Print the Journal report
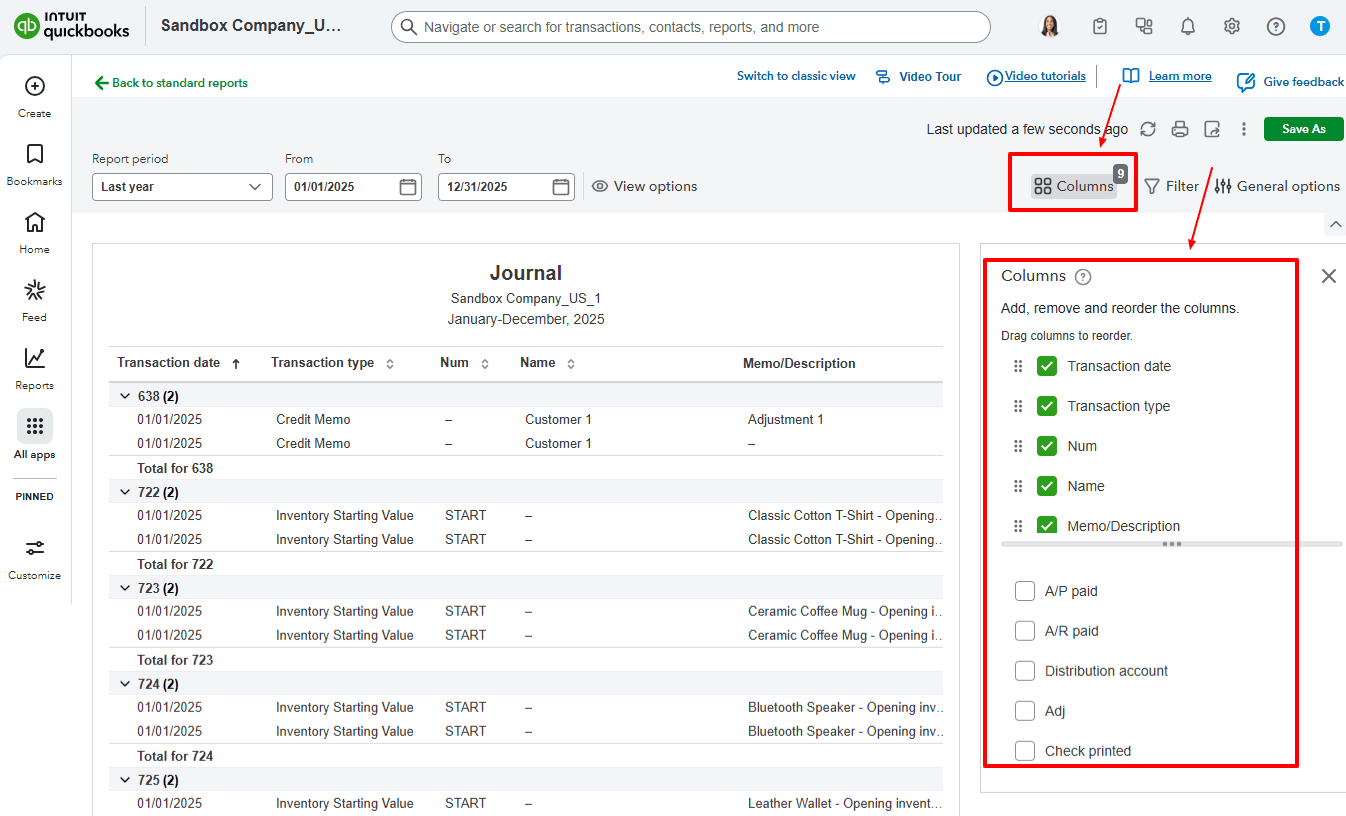This screenshot has width=1346, height=816. click(x=1180, y=129)
